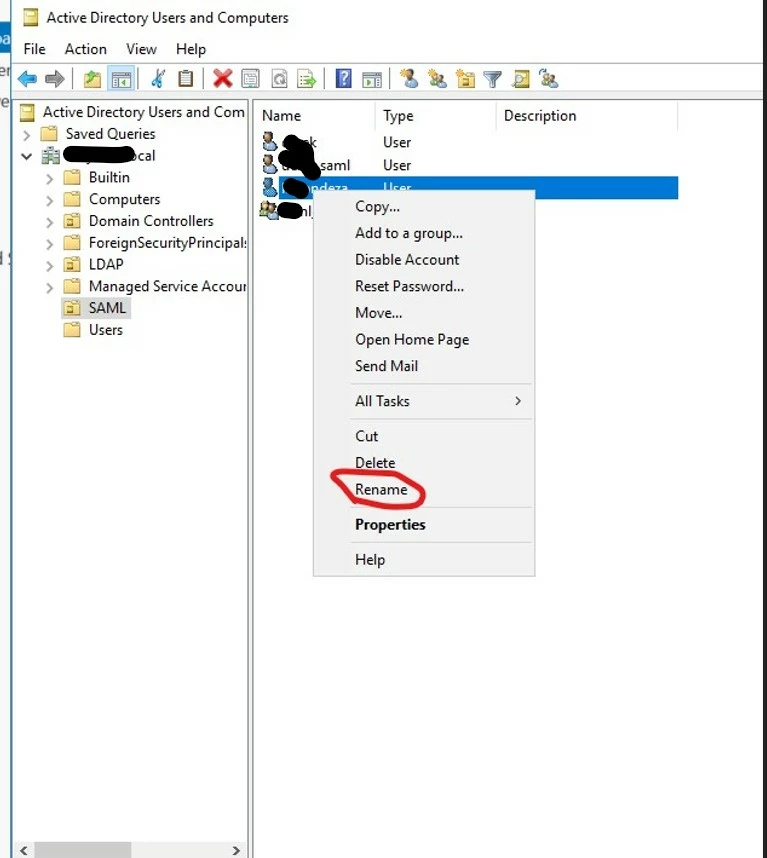Click the Refresh toolbar icon

click(x=280, y=79)
